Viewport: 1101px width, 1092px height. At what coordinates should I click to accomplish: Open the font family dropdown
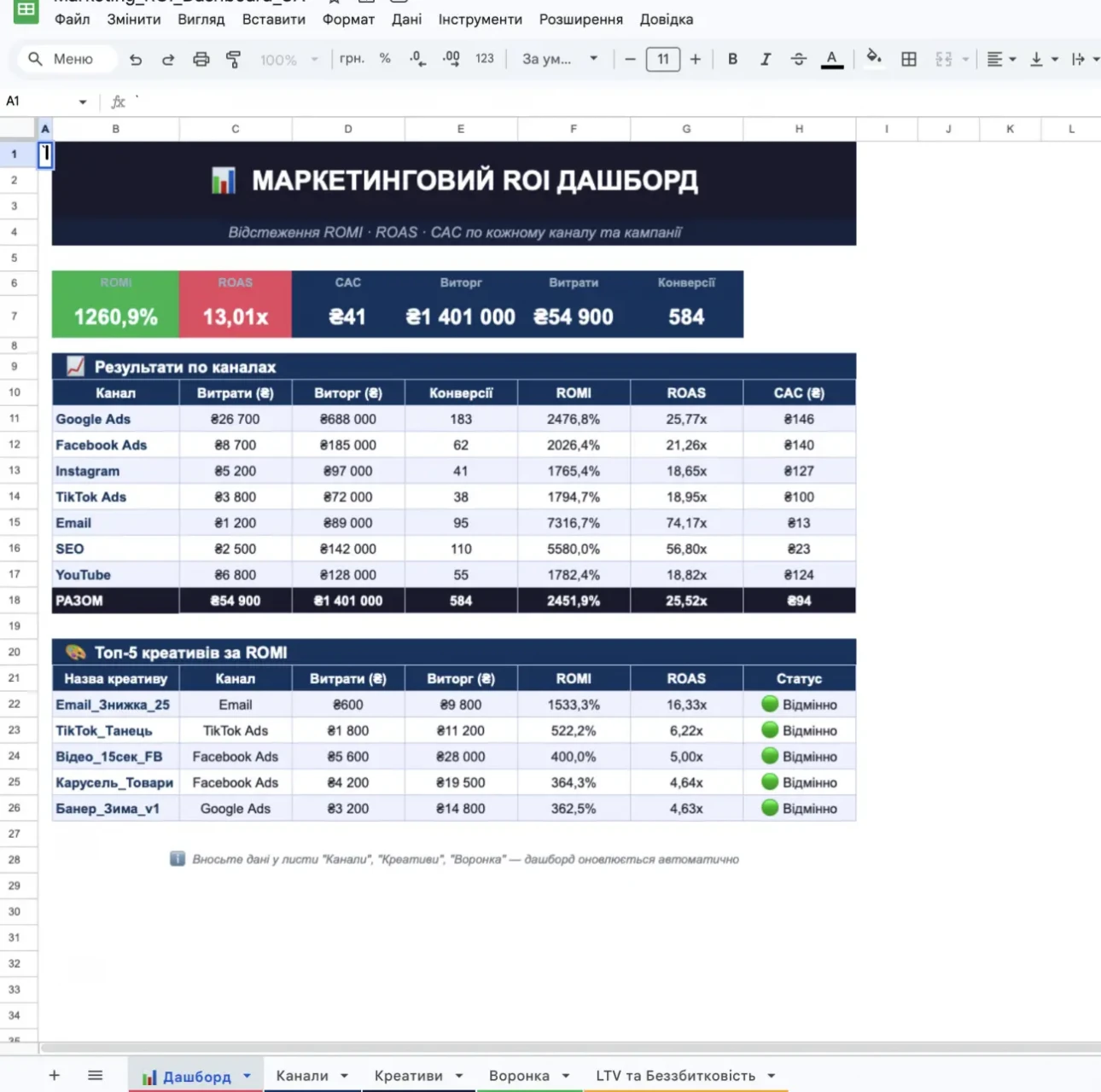pos(560,59)
